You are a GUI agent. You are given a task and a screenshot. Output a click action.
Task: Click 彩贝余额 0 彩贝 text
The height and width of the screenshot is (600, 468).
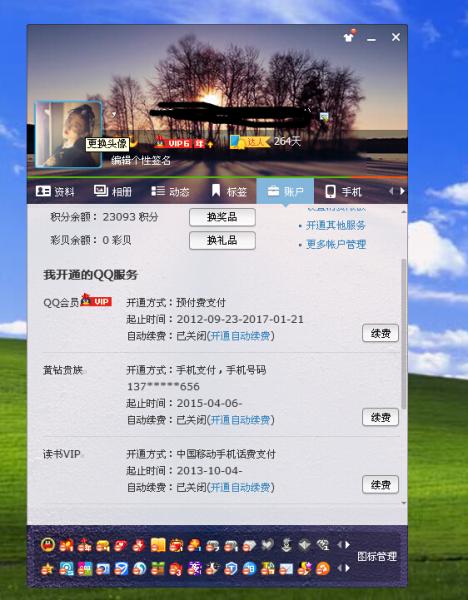click(91, 240)
